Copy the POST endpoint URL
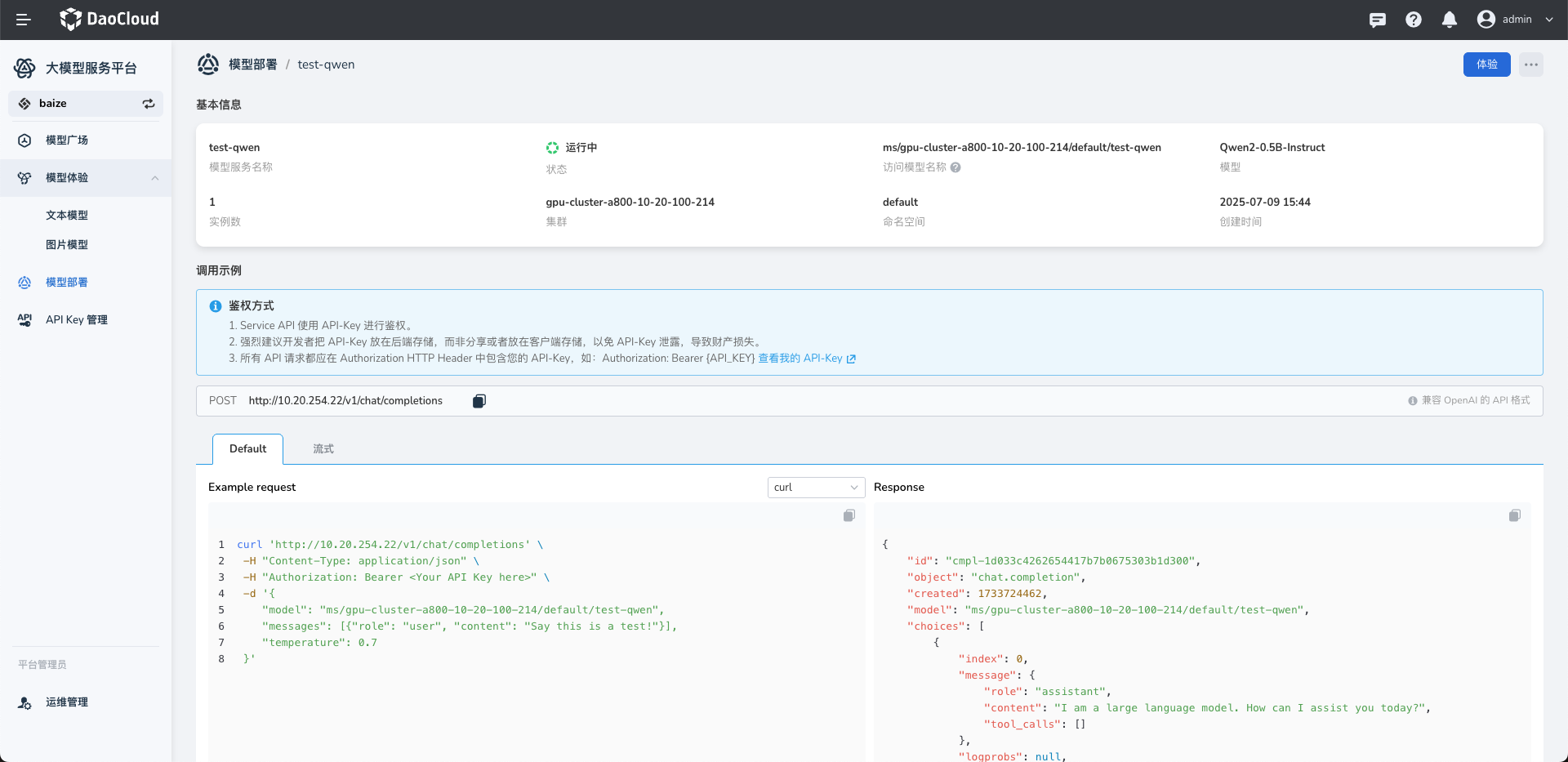The height and width of the screenshot is (762, 1568). [x=479, y=401]
